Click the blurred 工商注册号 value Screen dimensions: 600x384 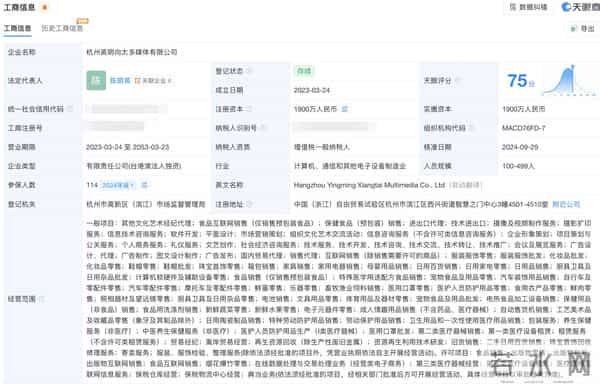pyautogui.click(x=116, y=126)
